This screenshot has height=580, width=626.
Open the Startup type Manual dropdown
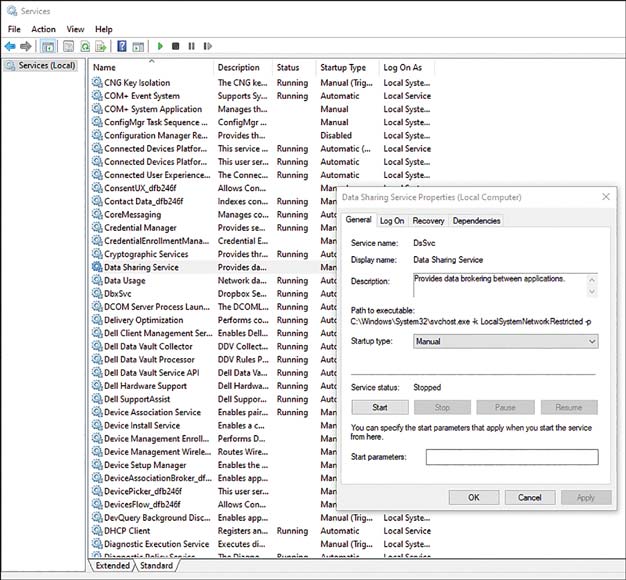[x=505, y=341]
